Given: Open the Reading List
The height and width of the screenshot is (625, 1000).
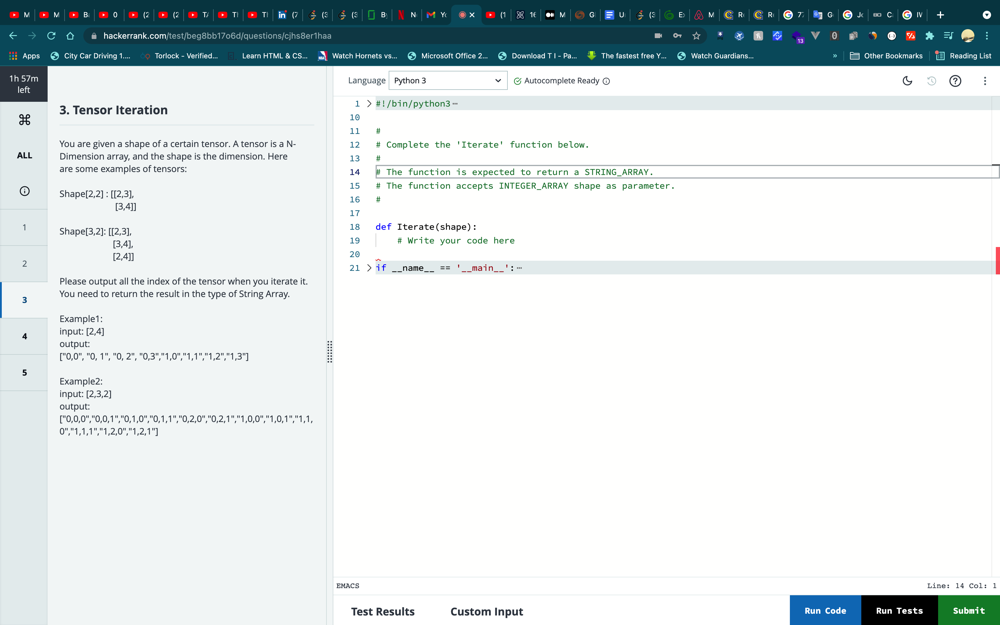Looking at the screenshot, I should tap(963, 55).
